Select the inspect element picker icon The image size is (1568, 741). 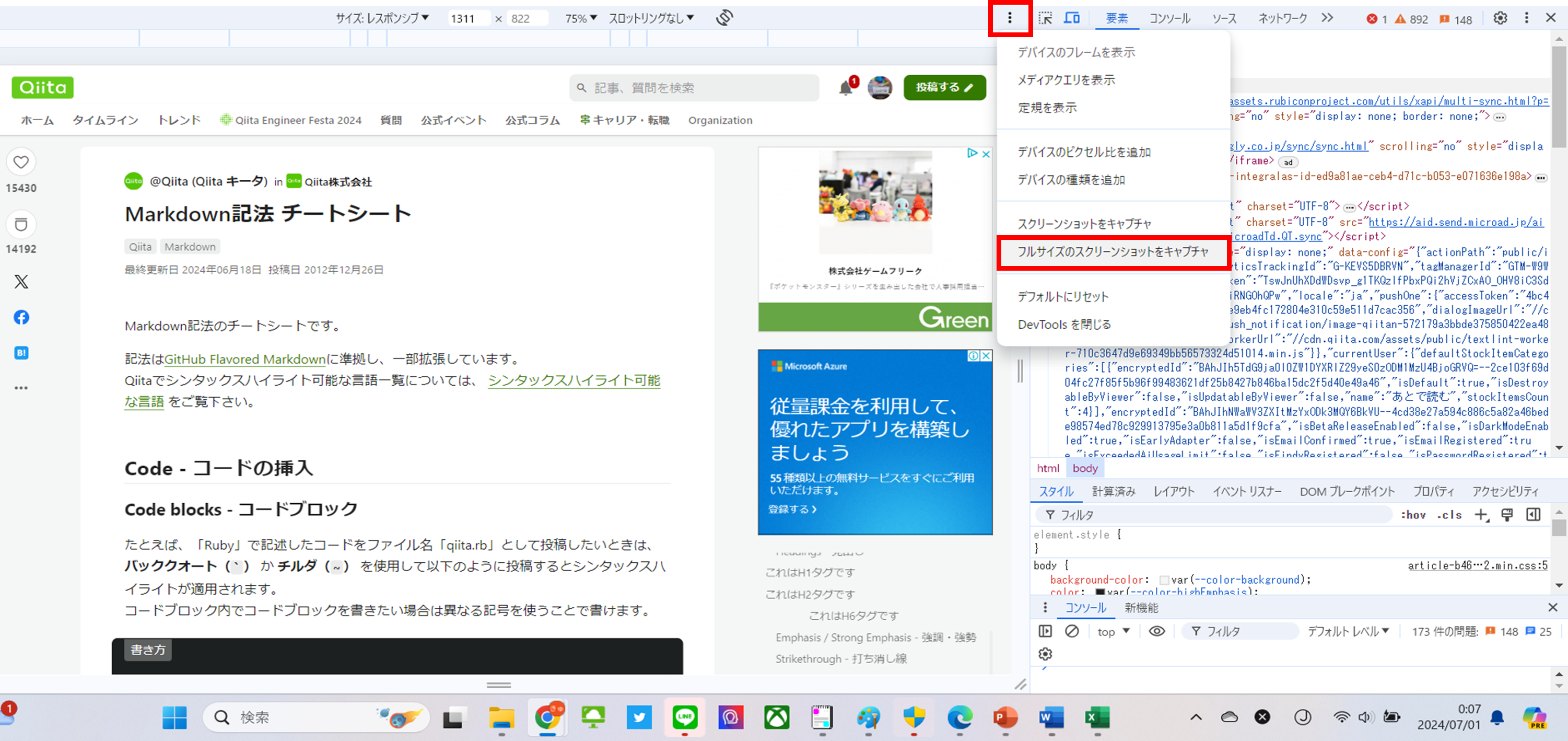(x=1045, y=18)
